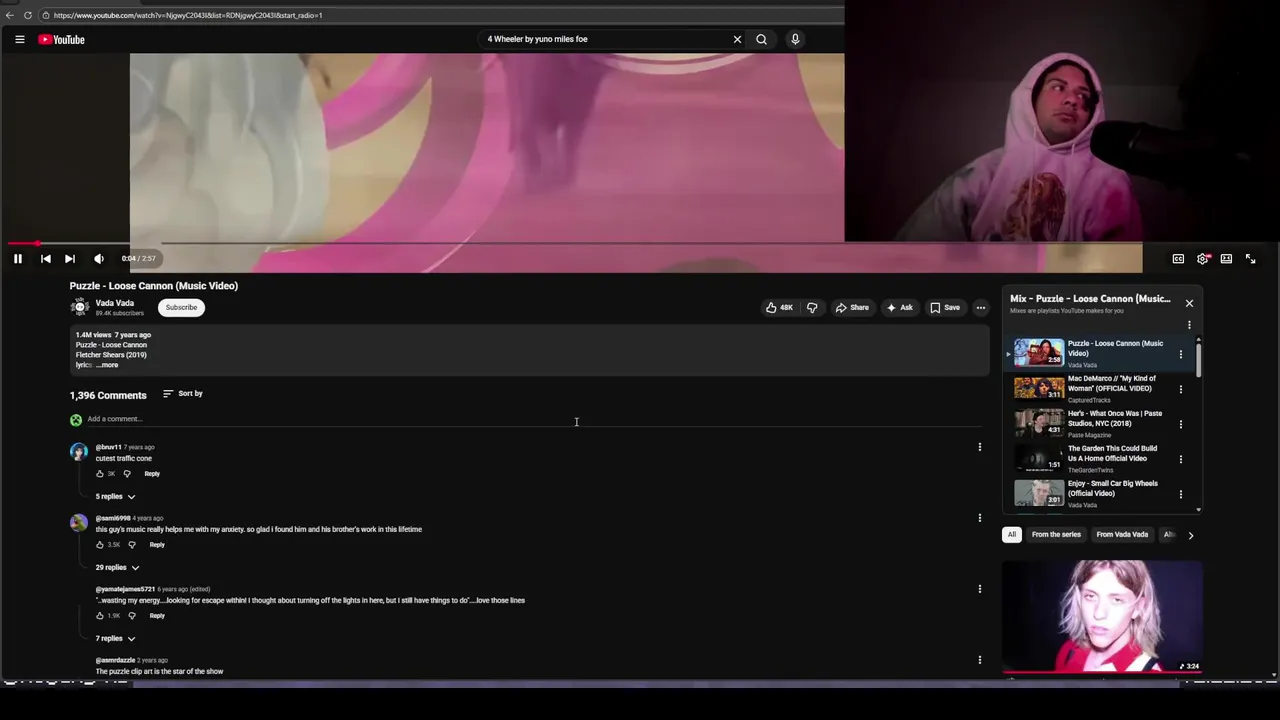Select the From Vada Vada chip
The height and width of the screenshot is (720, 1280).
point(1122,535)
